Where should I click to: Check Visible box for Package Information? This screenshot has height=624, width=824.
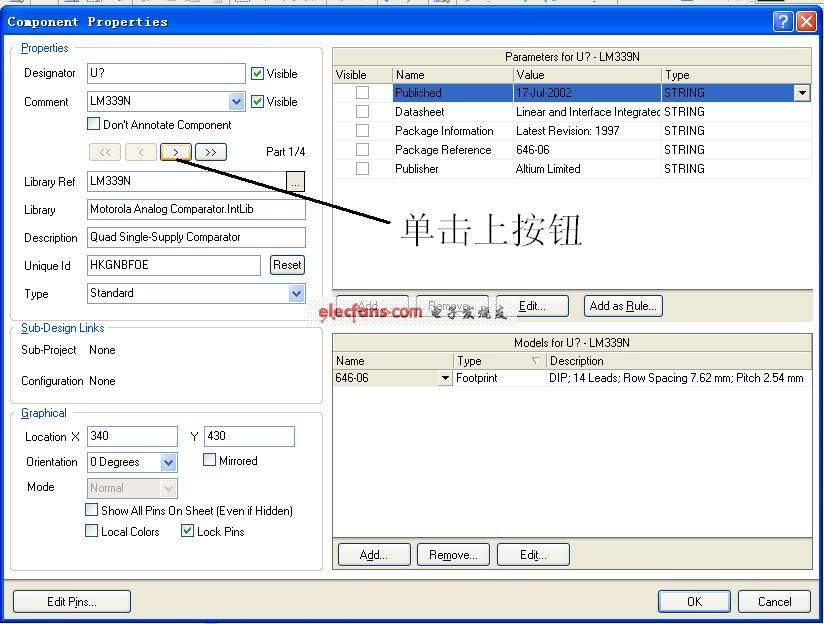click(x=362, y=130)
